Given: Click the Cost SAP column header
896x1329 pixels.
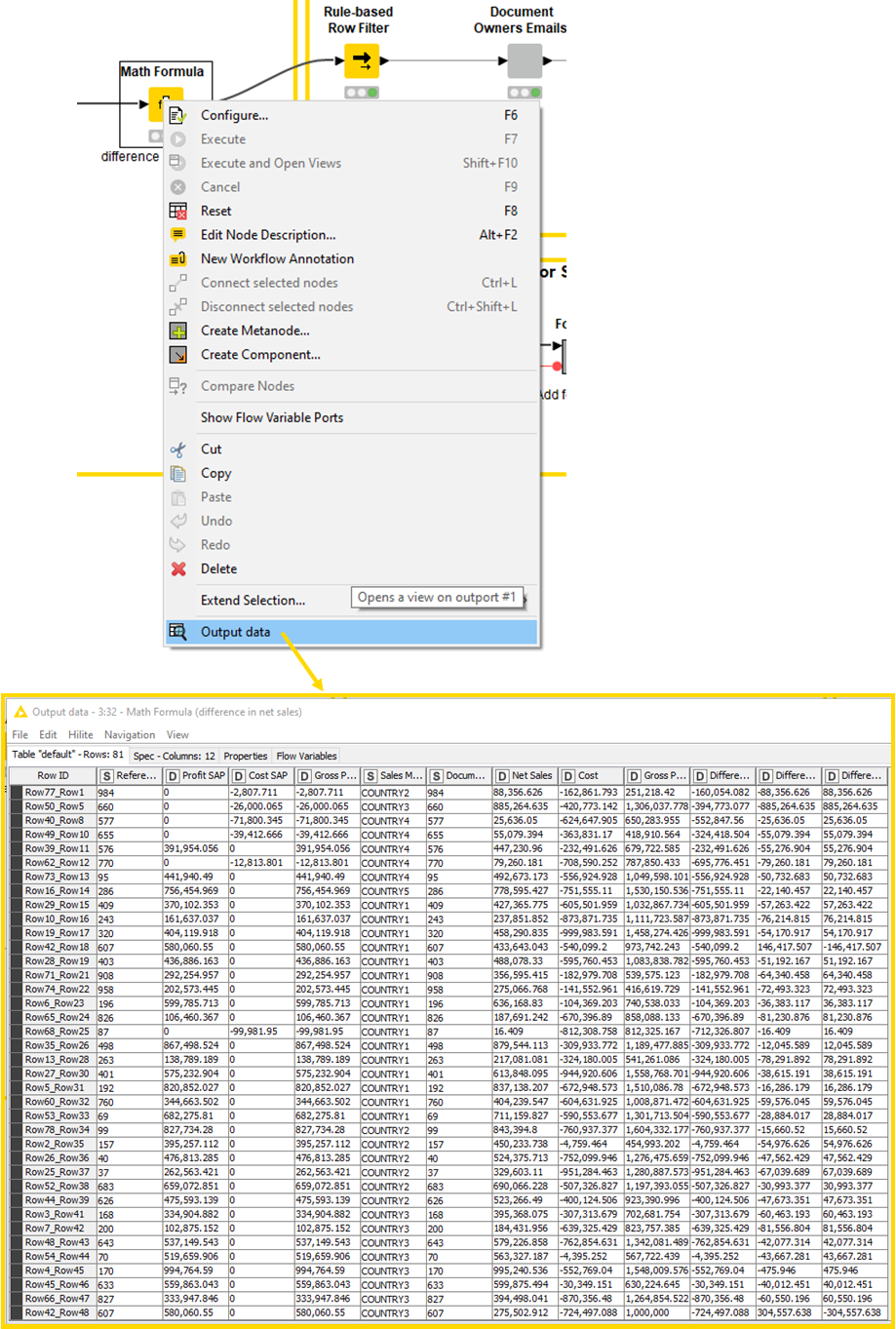Looking at the screenshot, I should pyautogui.click(x=261, y=776).
